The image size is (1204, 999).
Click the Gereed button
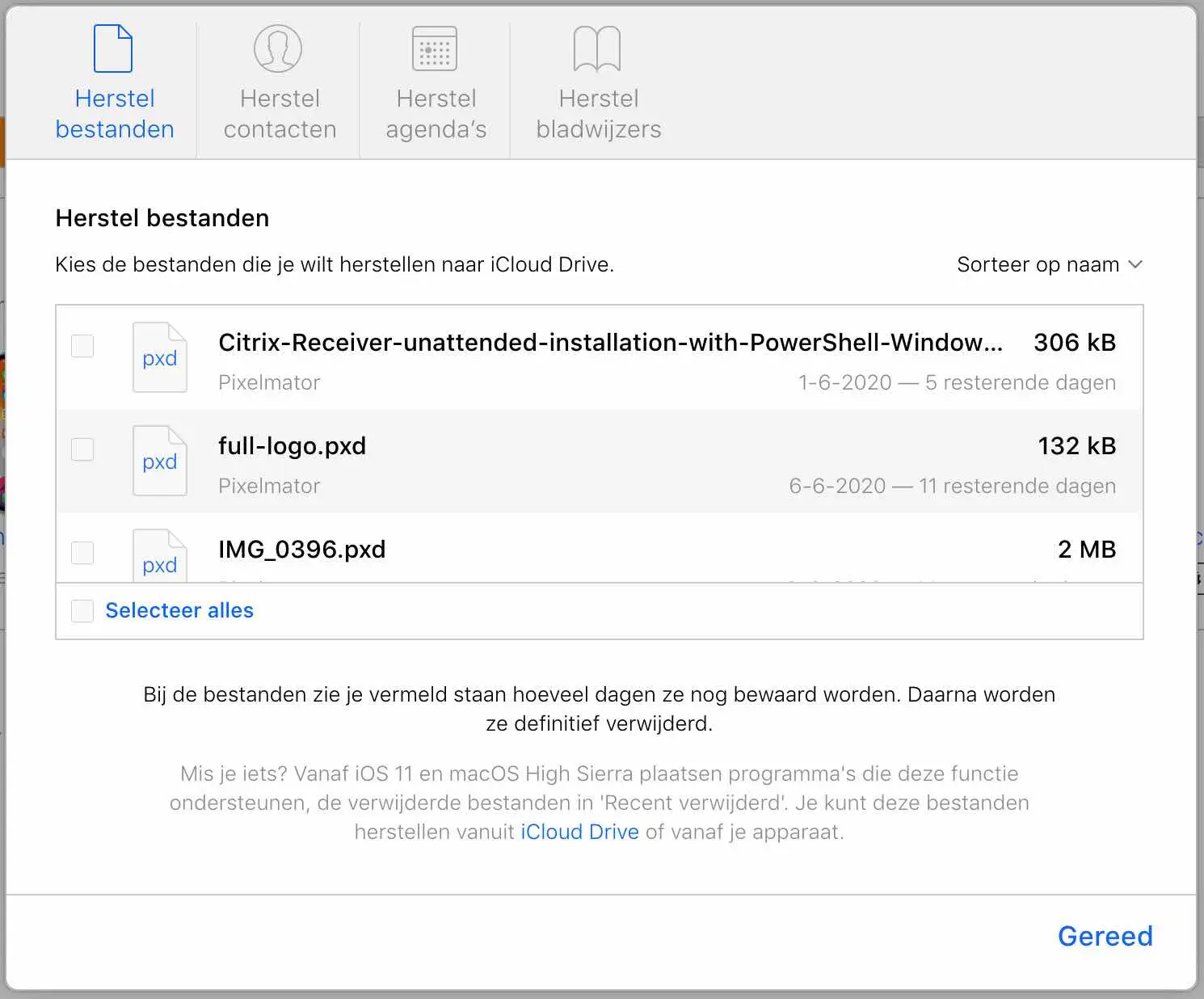(1105, 936)
